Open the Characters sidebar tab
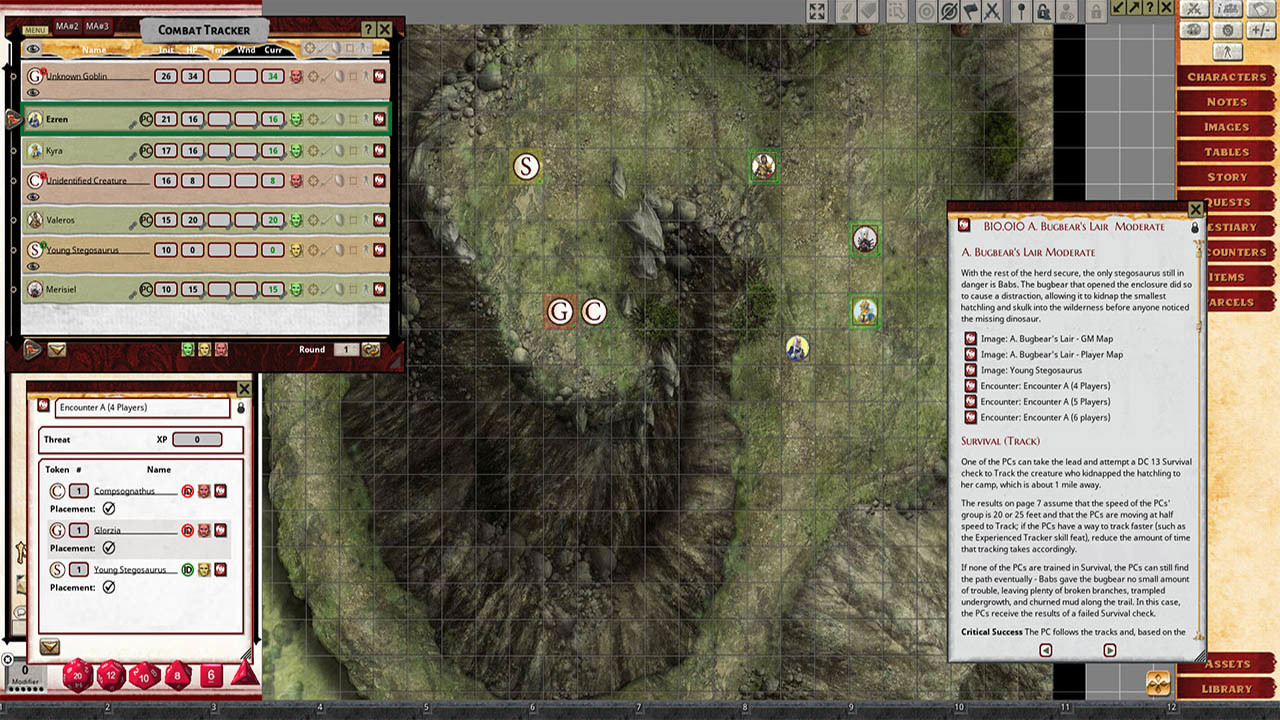The width and height of the screenshot is (1280, 720). point(1226,77)
